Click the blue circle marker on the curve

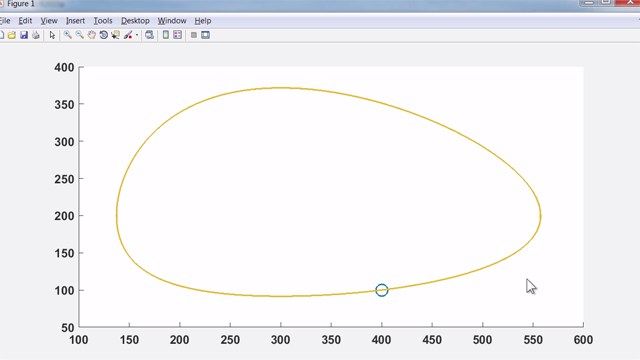pyautogui.click(x=382, y=290)
